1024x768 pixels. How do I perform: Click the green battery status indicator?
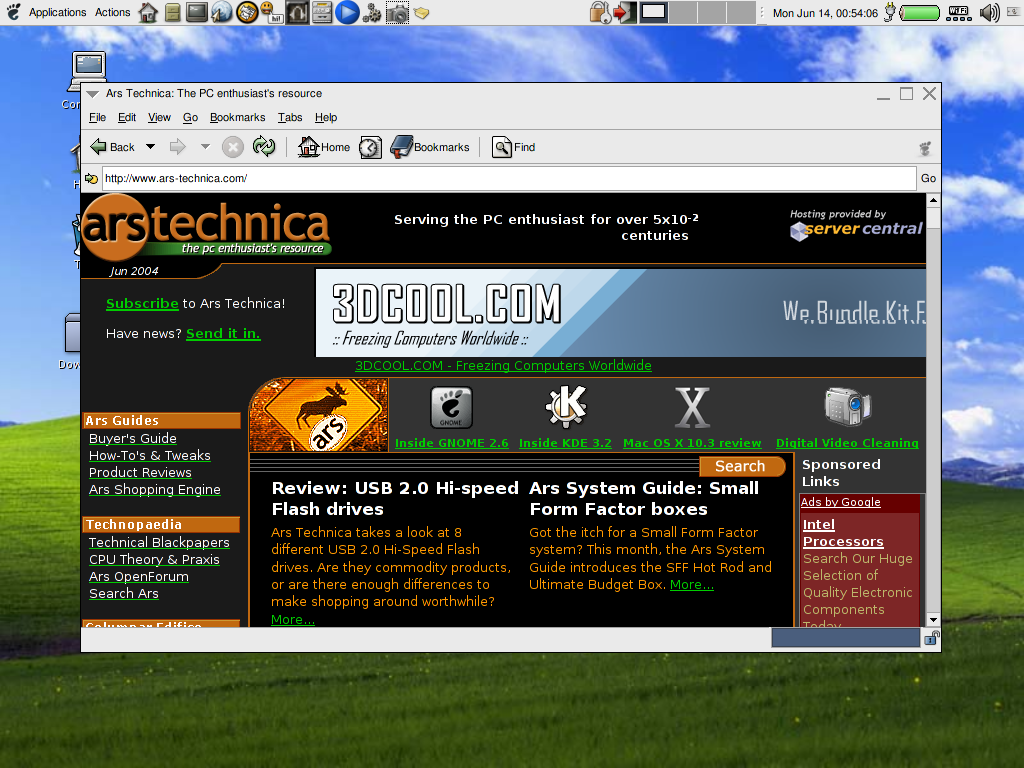click(x=920, y=12)
